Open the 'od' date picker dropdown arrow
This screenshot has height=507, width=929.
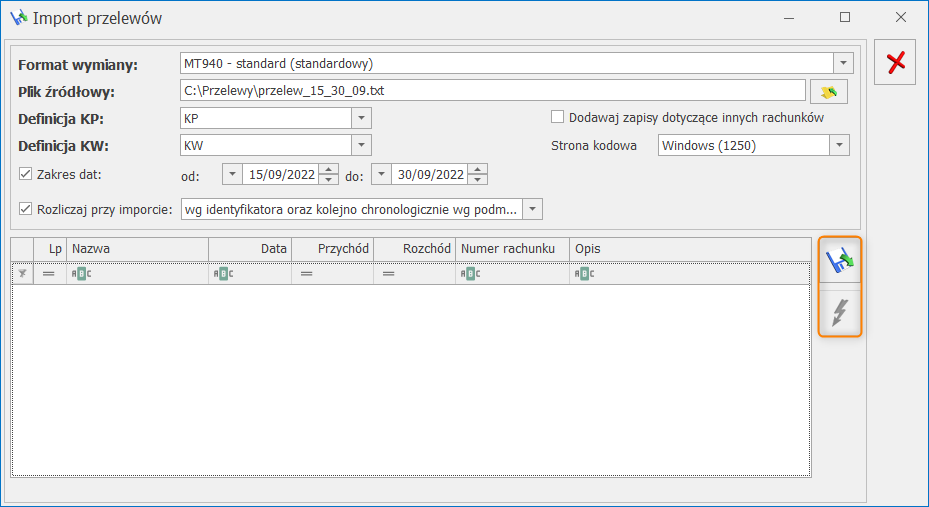[x=232, y=174]
